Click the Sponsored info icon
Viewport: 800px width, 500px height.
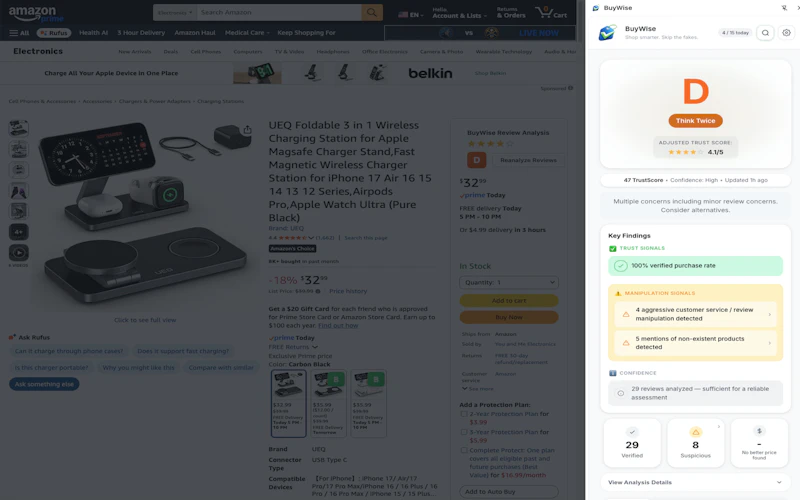pyautogui.click(x=570, y=88)
